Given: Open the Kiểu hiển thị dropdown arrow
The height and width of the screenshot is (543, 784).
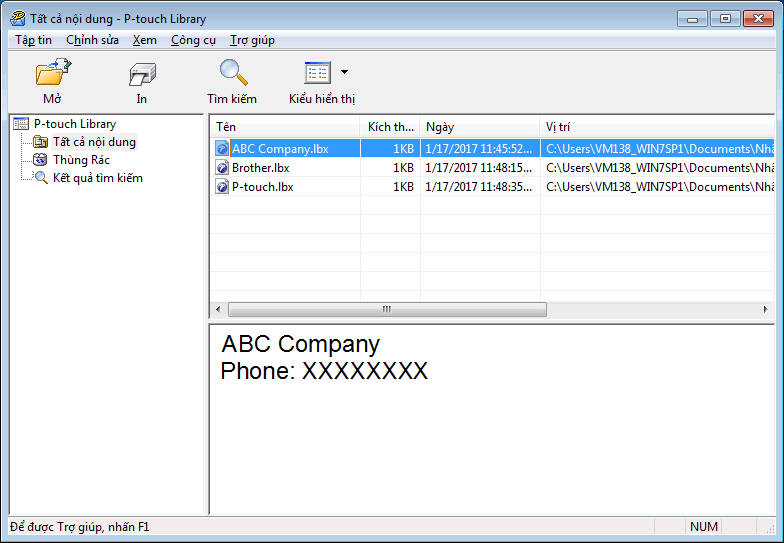Looking at the screenshot, I should tap(345, 72).
